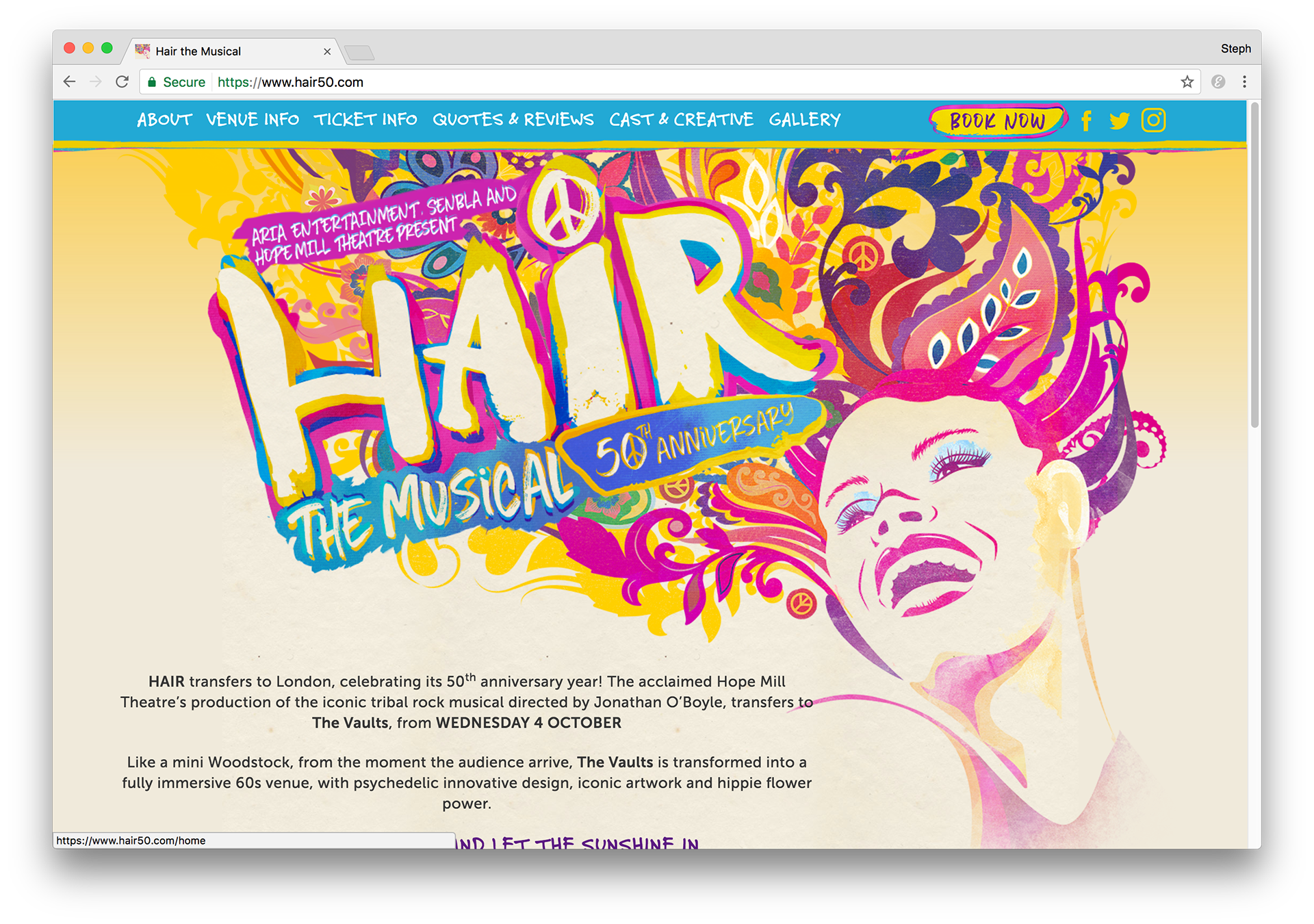Click the browser back arrow
The width and height of the screenshot is (1314, 924).
69,82
